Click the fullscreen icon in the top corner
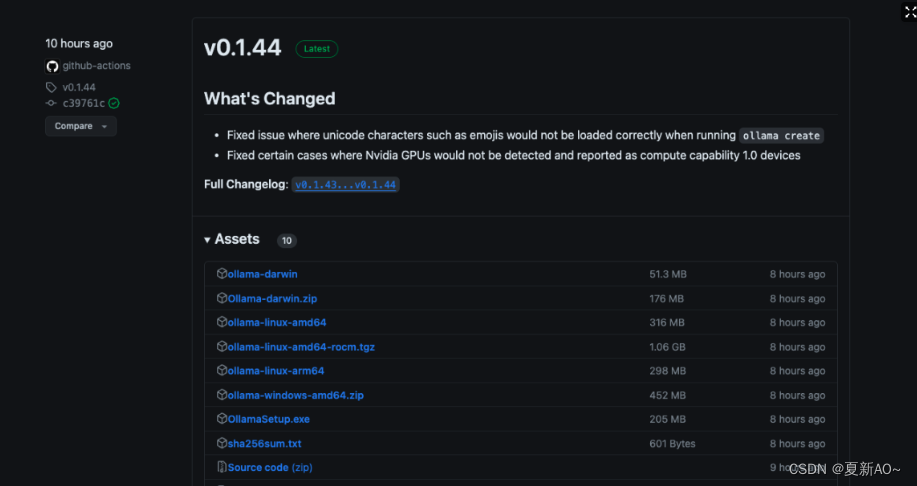This screenshot has height=486, width=917. click(x=910, y=12)
